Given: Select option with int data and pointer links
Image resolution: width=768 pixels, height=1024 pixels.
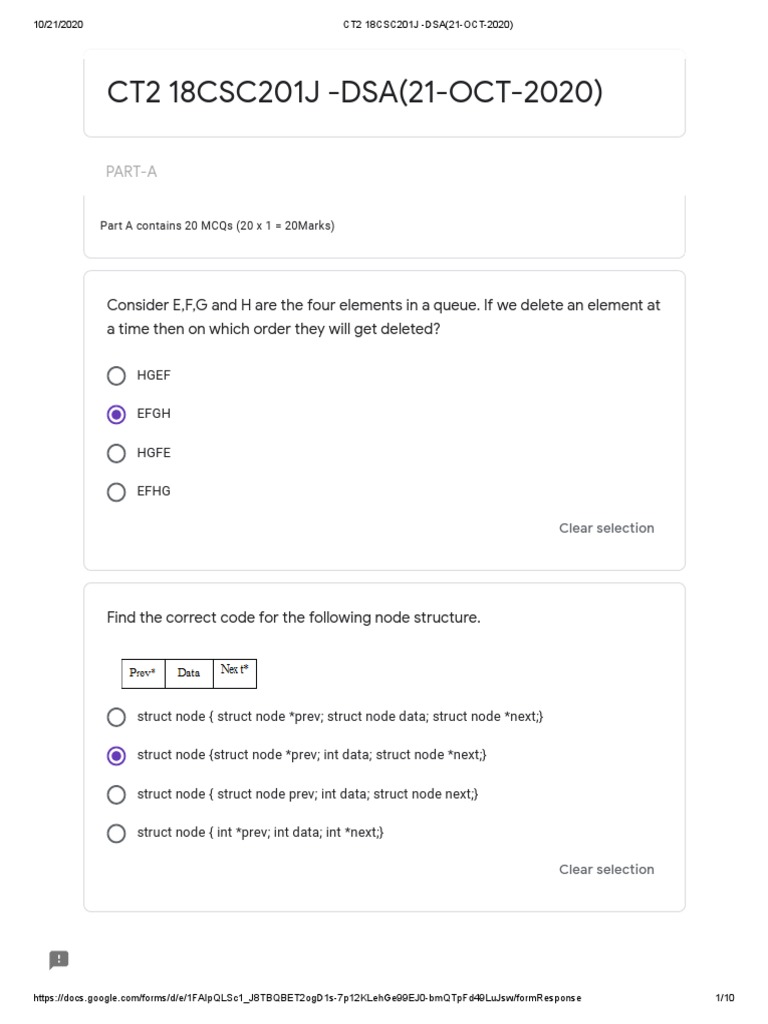Looking at the screenshot, I should tap(117, 755).
